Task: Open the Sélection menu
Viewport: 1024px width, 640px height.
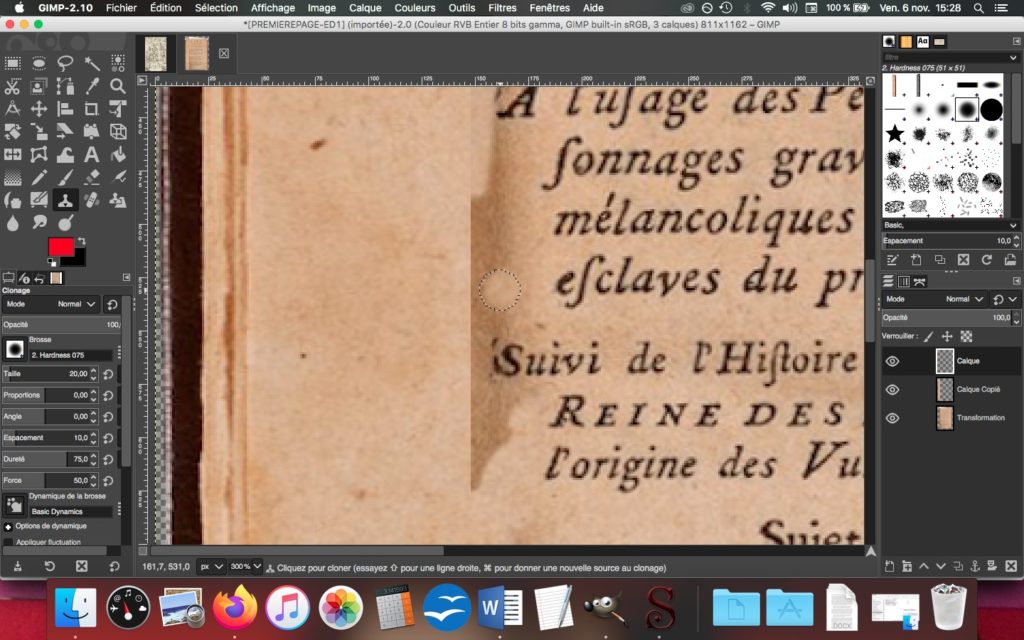Action: (x=216, y=8)
